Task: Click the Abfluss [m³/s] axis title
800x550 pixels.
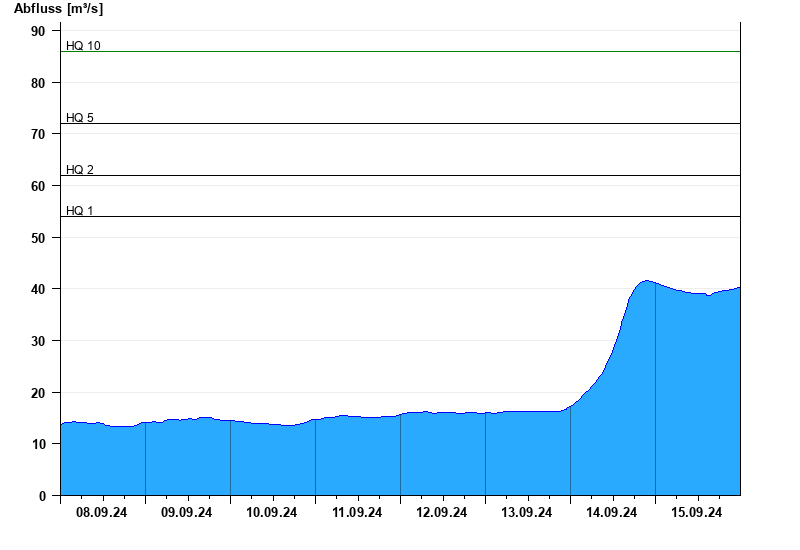Action: [58, 9]
